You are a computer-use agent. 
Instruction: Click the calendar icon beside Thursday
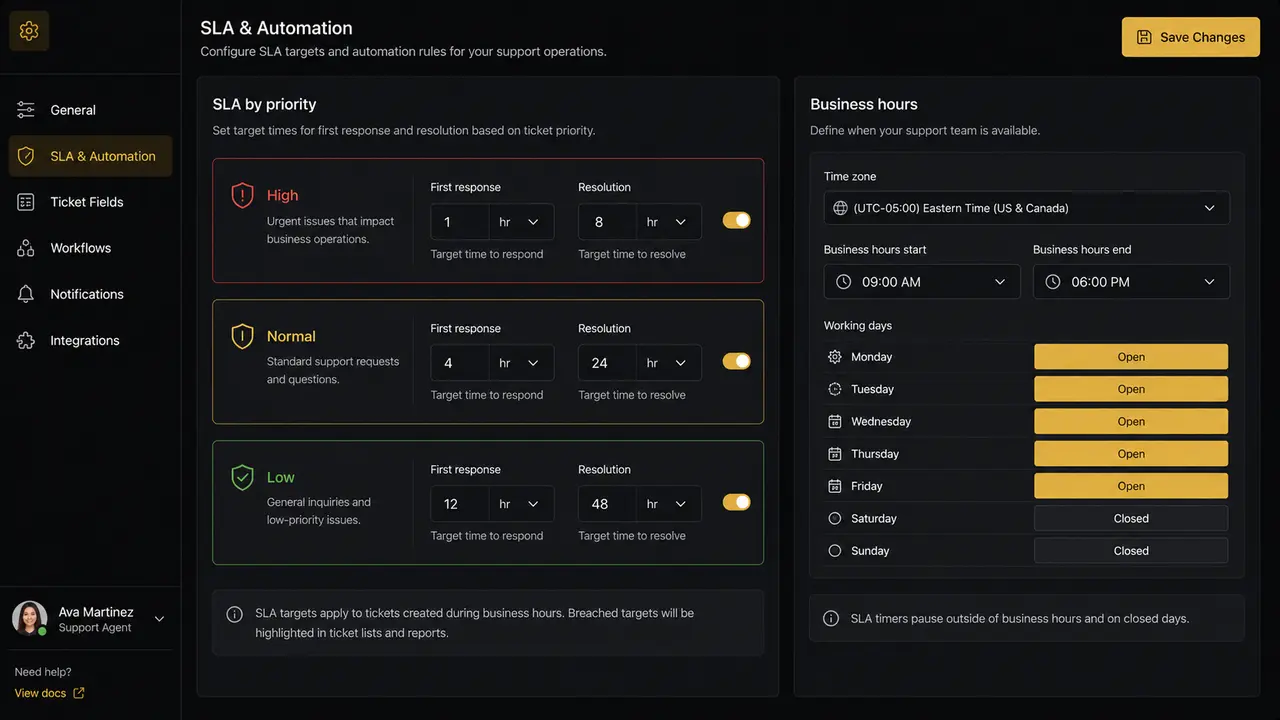point(835,454)
